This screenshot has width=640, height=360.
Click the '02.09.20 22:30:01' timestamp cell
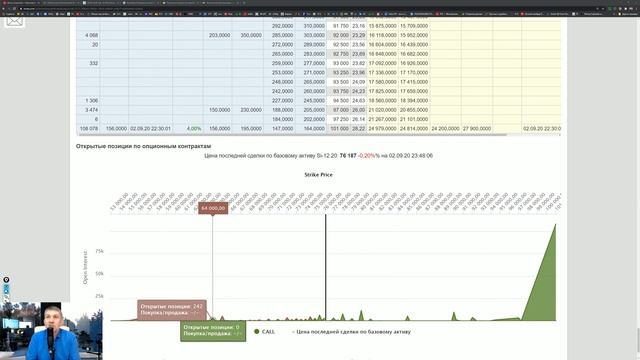pos(151,129)
